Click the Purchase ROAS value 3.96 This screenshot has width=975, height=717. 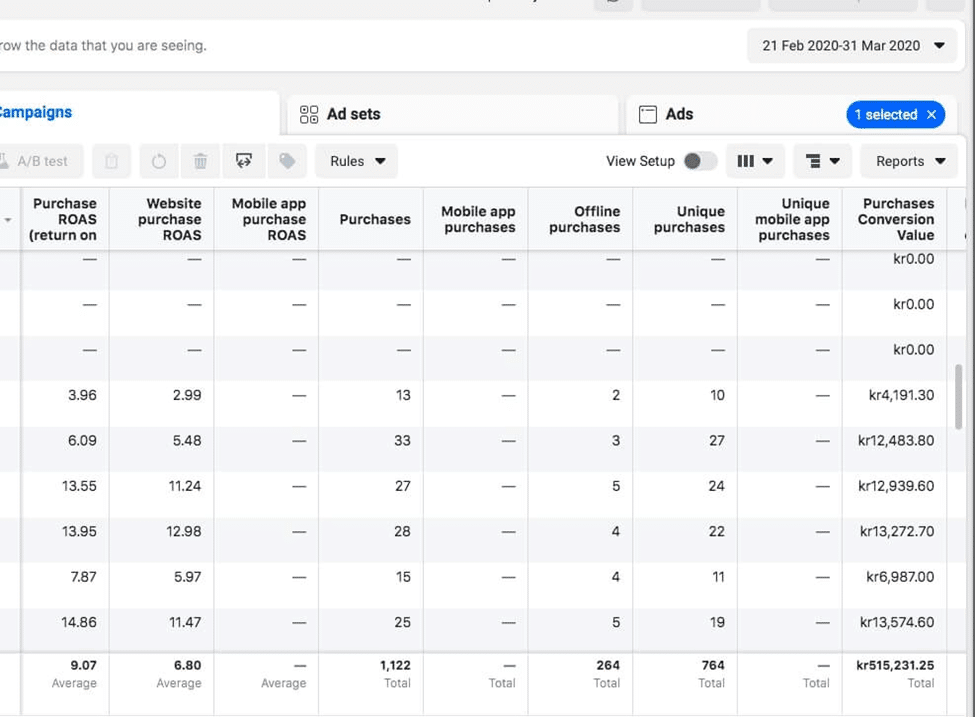(82, 396)
